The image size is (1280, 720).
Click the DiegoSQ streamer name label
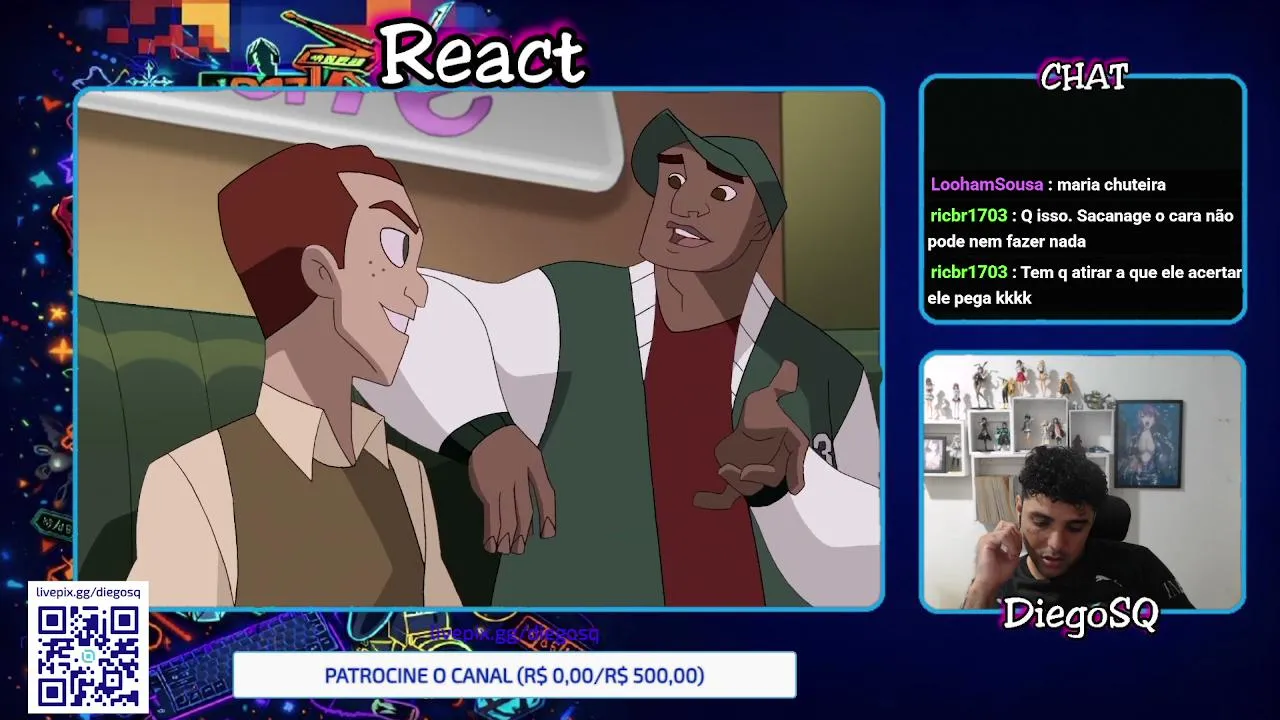coord(1080,613)
